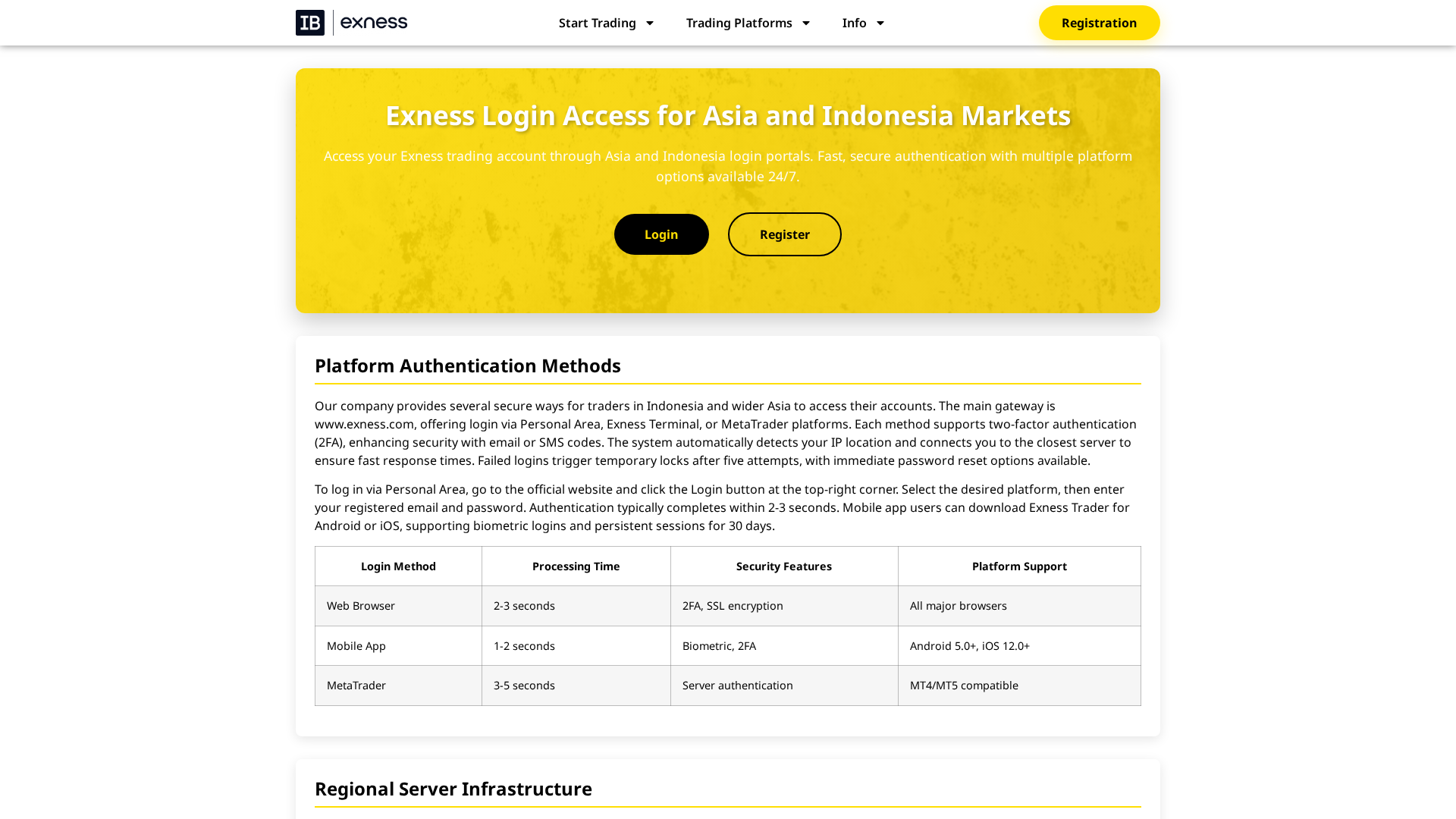
Task: Click the Mobile App table cell
Action: click(x=398, y=646)
